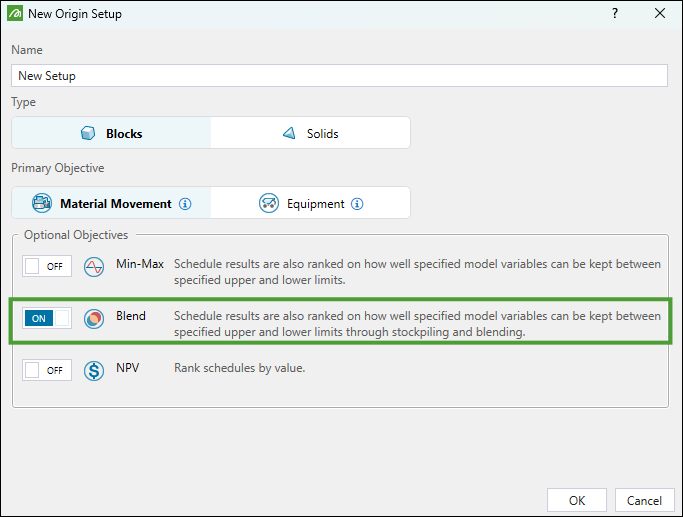The width and height of the screenshot is (683, 517).
Task: Click the Min-Max waveform icon
Action: tap(94, 267)
